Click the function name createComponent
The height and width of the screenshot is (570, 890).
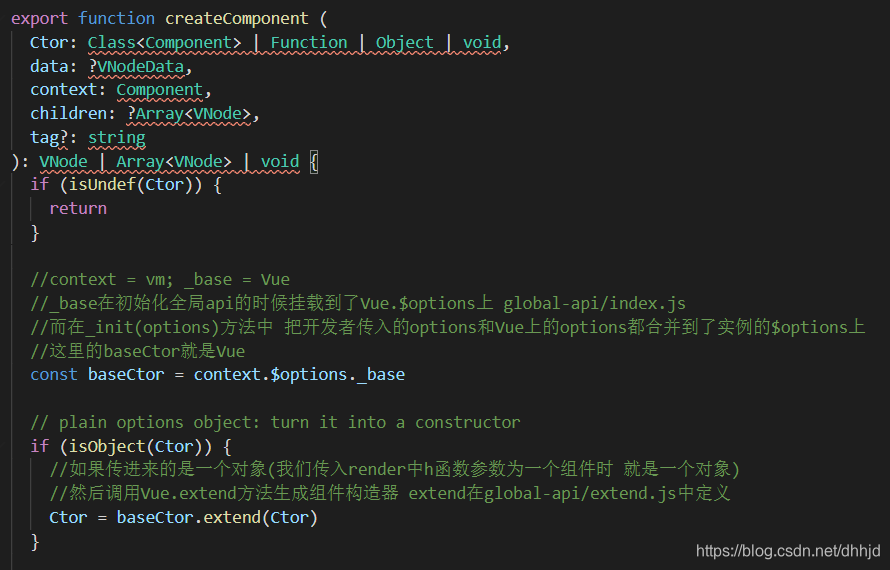click(237, 18)
